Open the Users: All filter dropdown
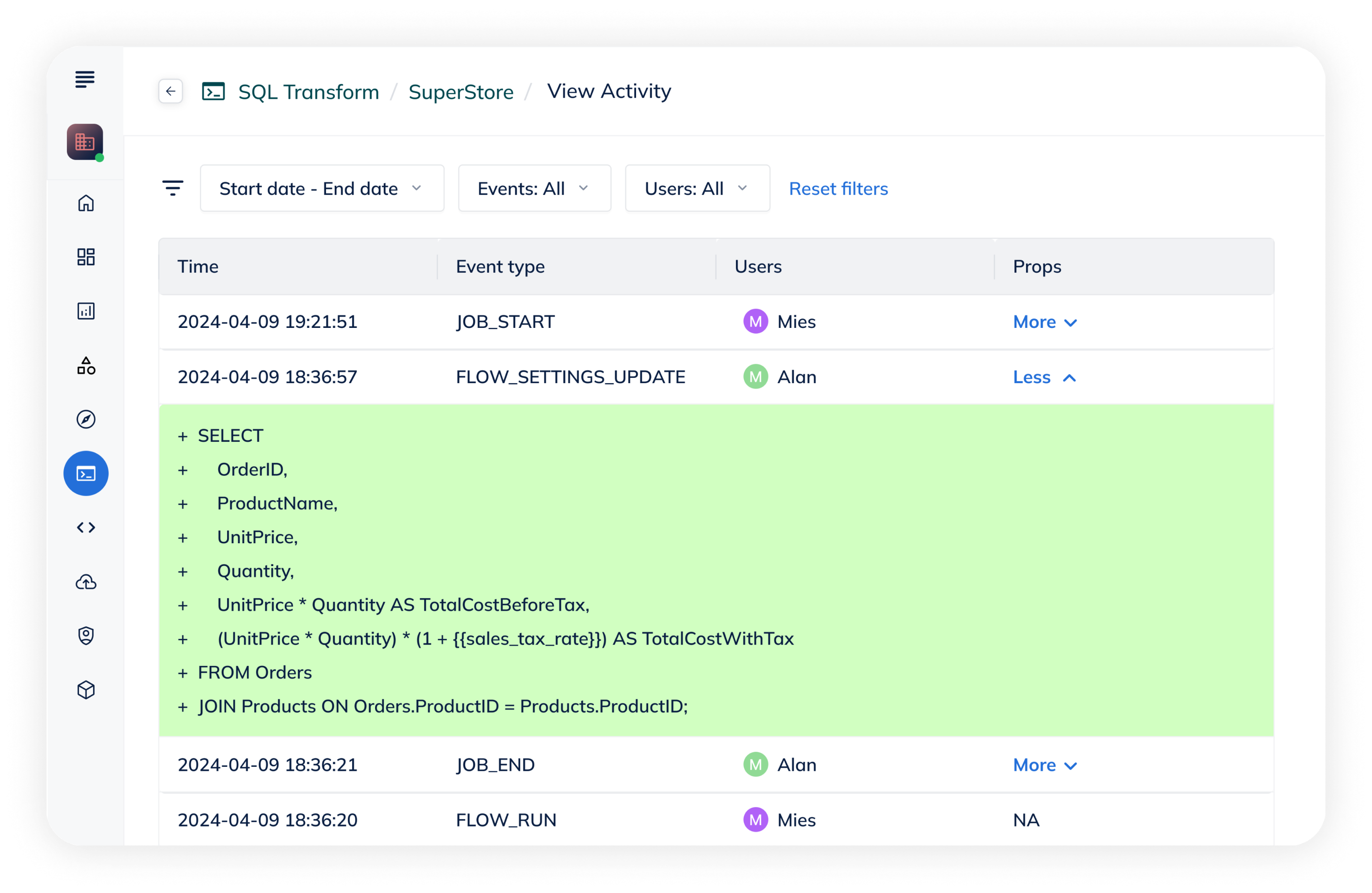The height and width of the screenshot is (893, 1372). point(697,189)
